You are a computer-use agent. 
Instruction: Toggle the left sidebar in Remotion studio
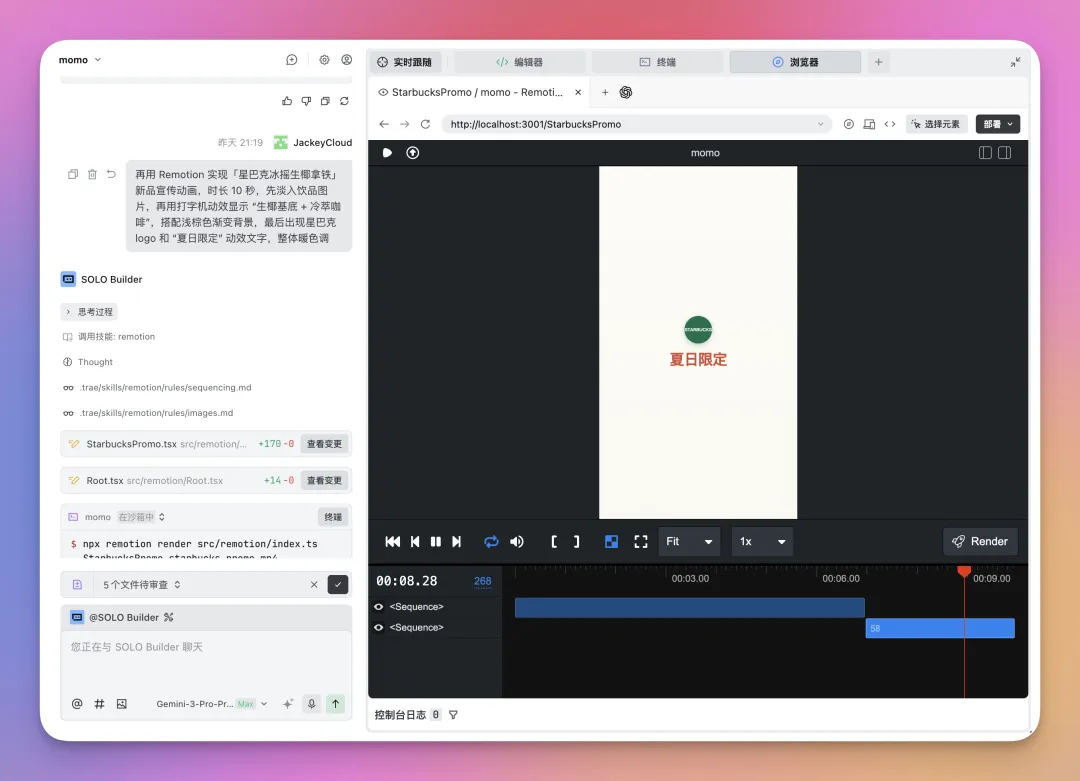pyautogui.click(x=985, y=153)
